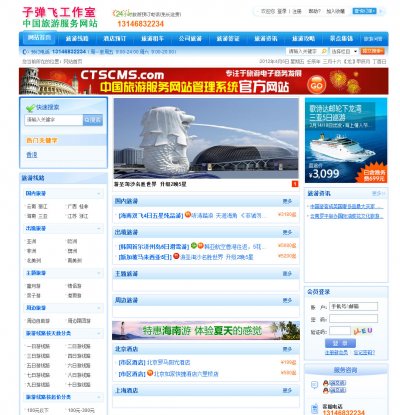Refresh the captcha image
Screen dimensions: 400x415
click(x=363, y=331)
